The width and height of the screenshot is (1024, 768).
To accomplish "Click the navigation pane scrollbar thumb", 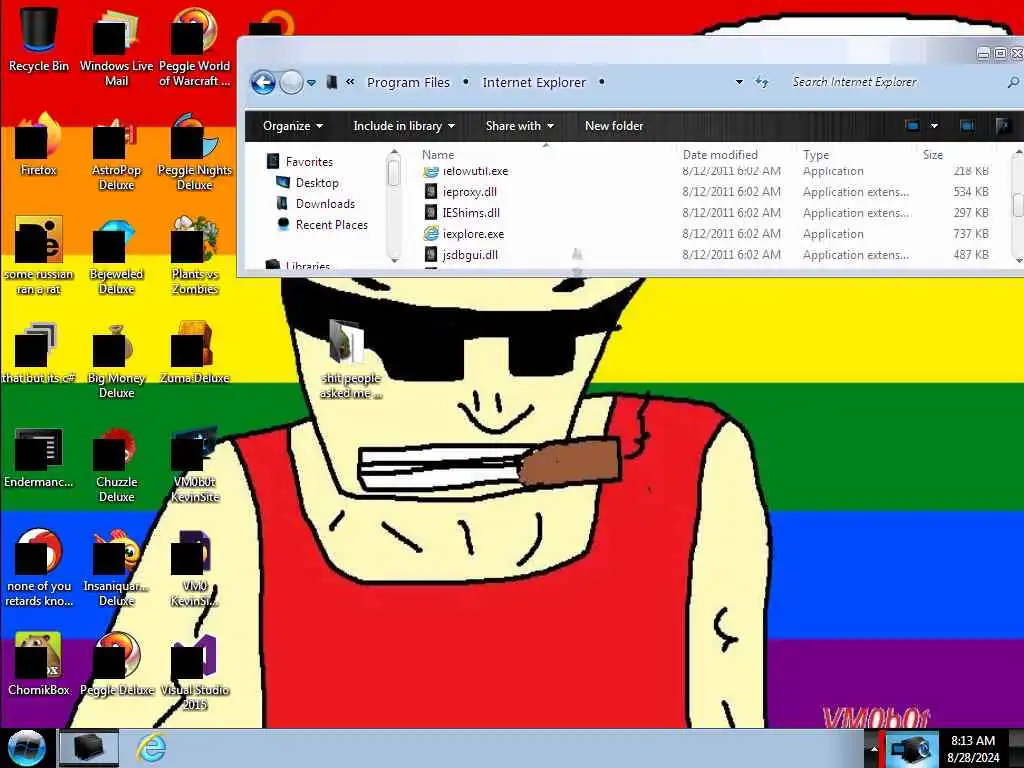I will click(393, 173).
